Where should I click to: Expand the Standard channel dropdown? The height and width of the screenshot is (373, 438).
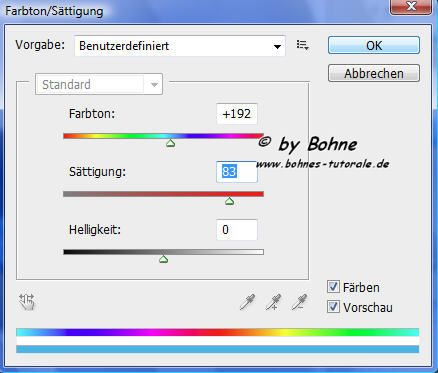tap(99, 84)
